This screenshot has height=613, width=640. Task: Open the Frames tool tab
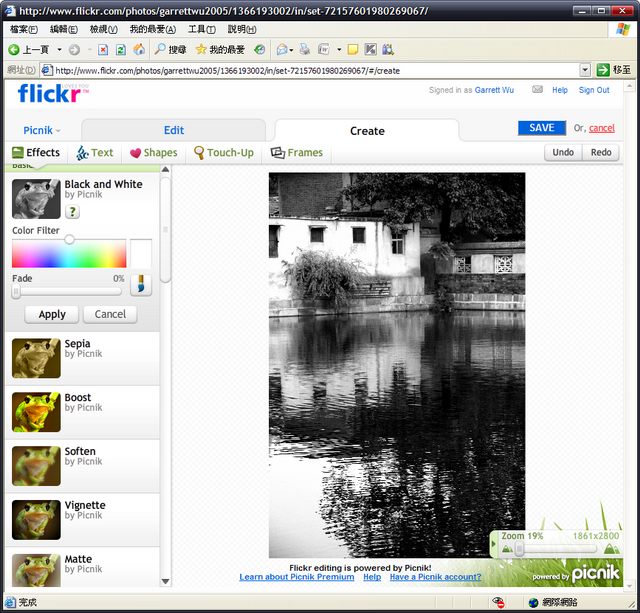[296, 153]
